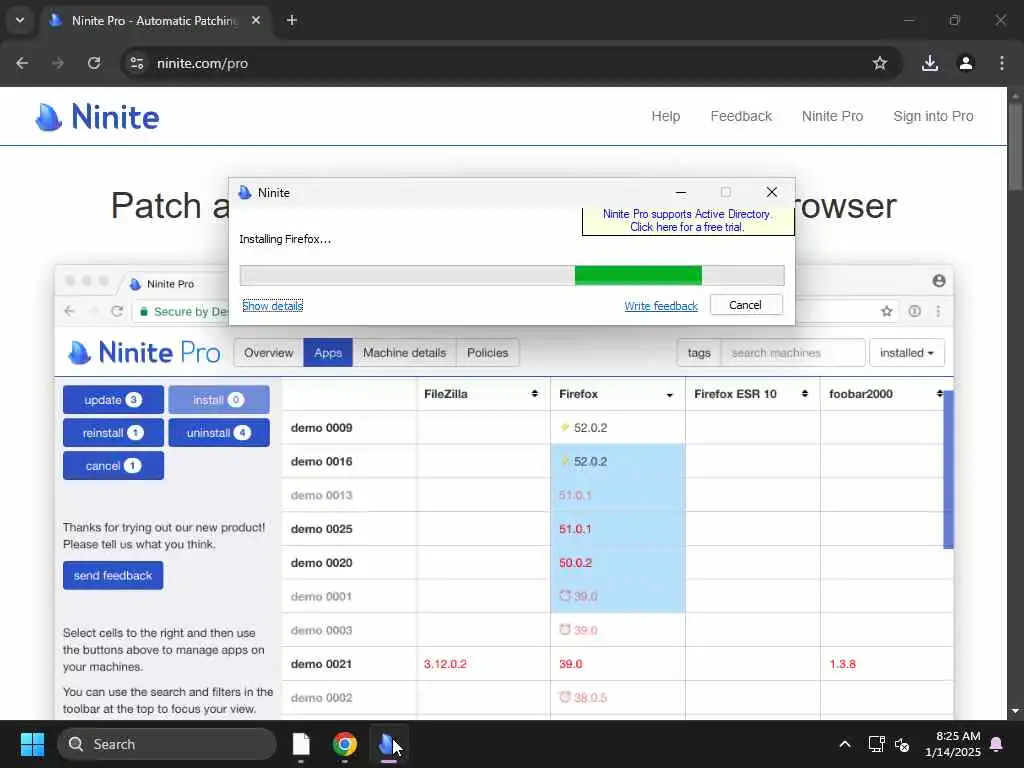Click the taskbar Search box

(167, 744)
